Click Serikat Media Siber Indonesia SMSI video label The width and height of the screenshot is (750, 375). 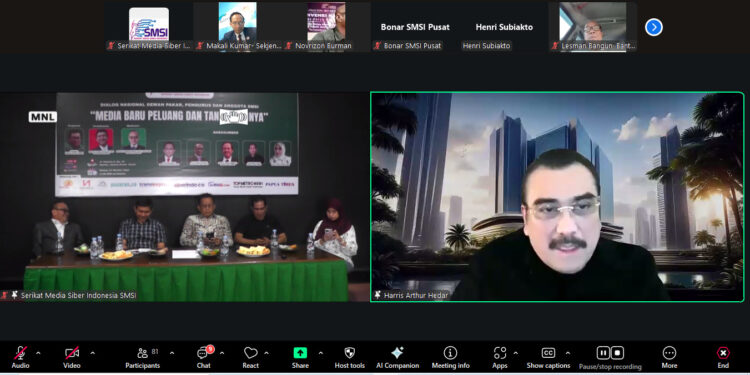click(x=78, y=296)
